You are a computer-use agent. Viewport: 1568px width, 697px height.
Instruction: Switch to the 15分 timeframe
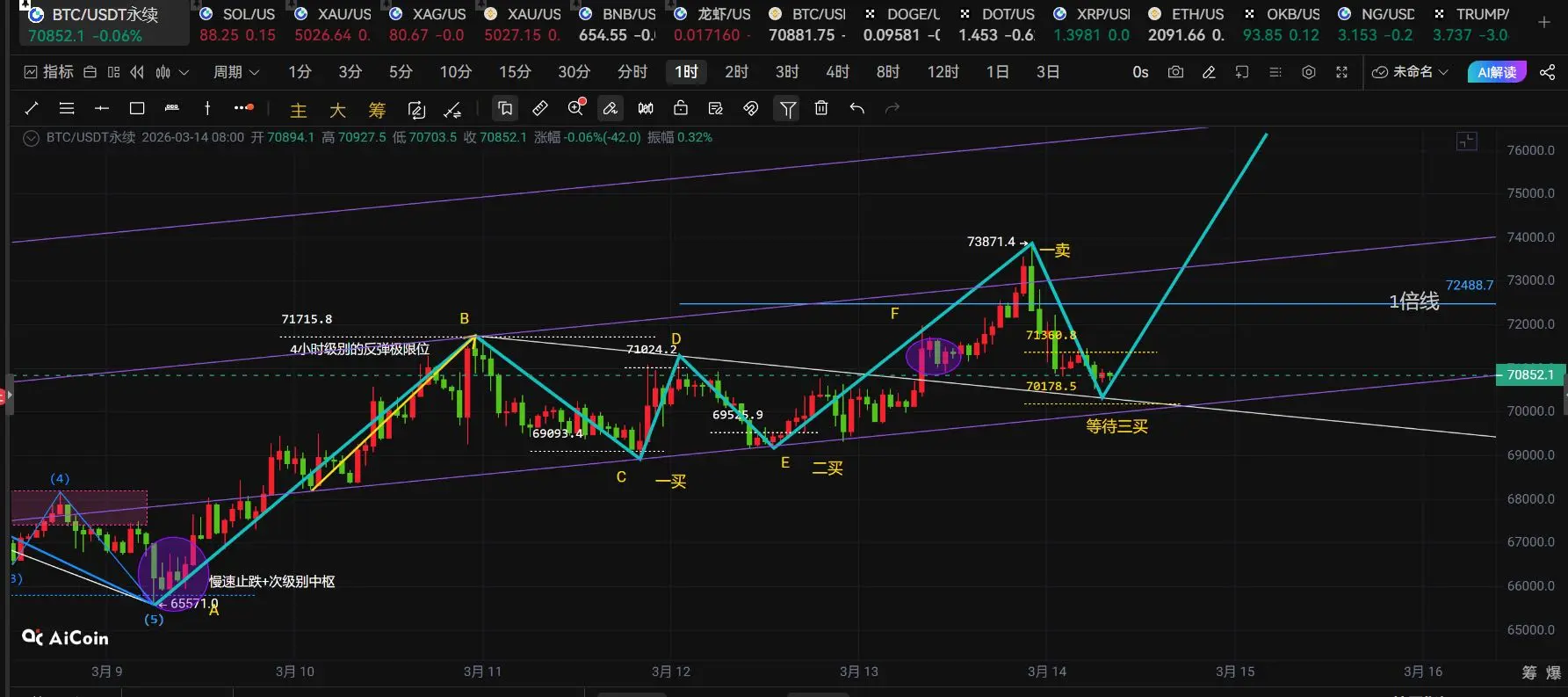tap(515, 72)
